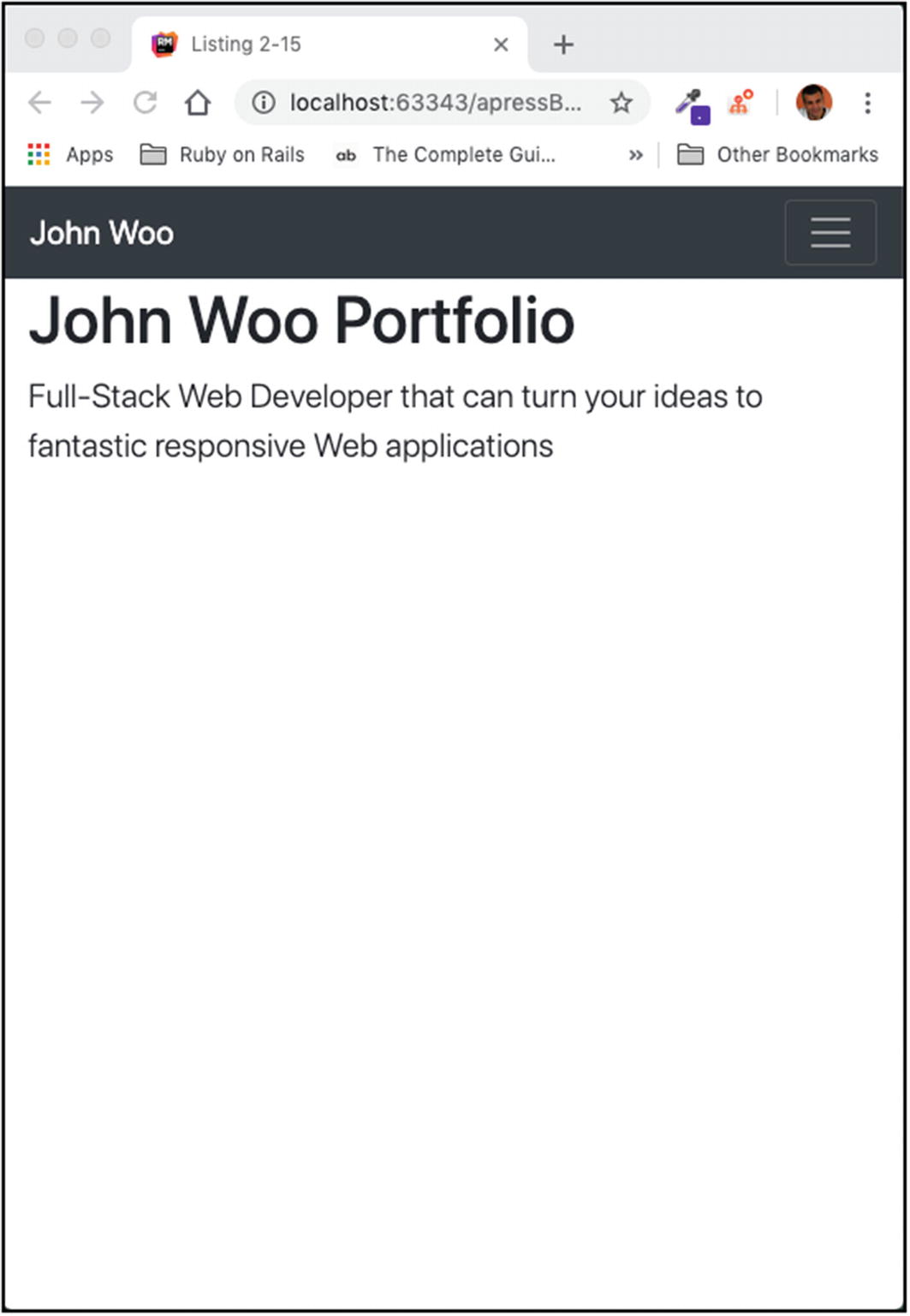Open the Chrome three-dot menu
This screenshot has width=910, height=1316.
(867, 104)
